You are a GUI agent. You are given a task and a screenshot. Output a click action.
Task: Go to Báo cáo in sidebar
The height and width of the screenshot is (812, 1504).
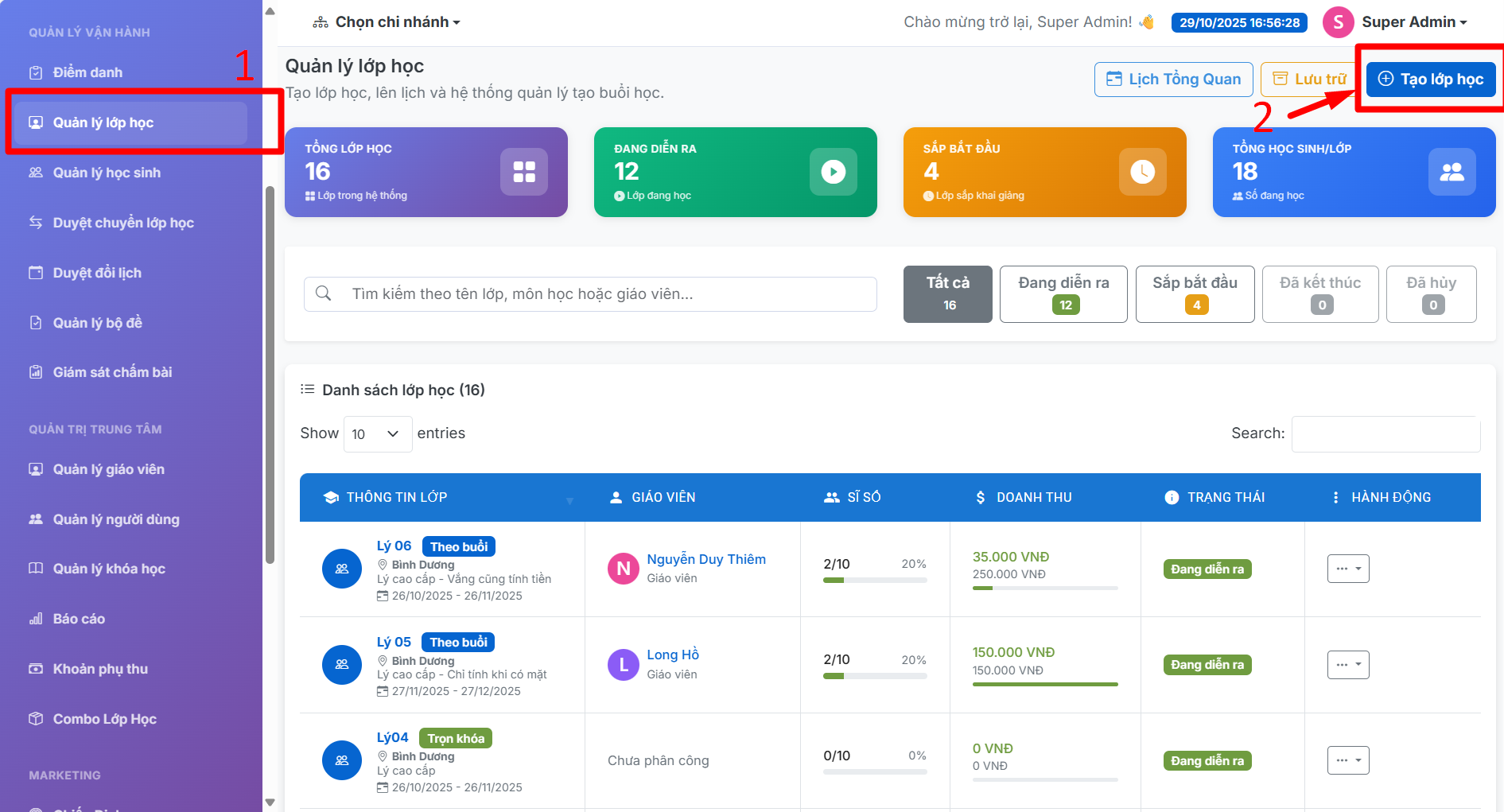(79, 619)
